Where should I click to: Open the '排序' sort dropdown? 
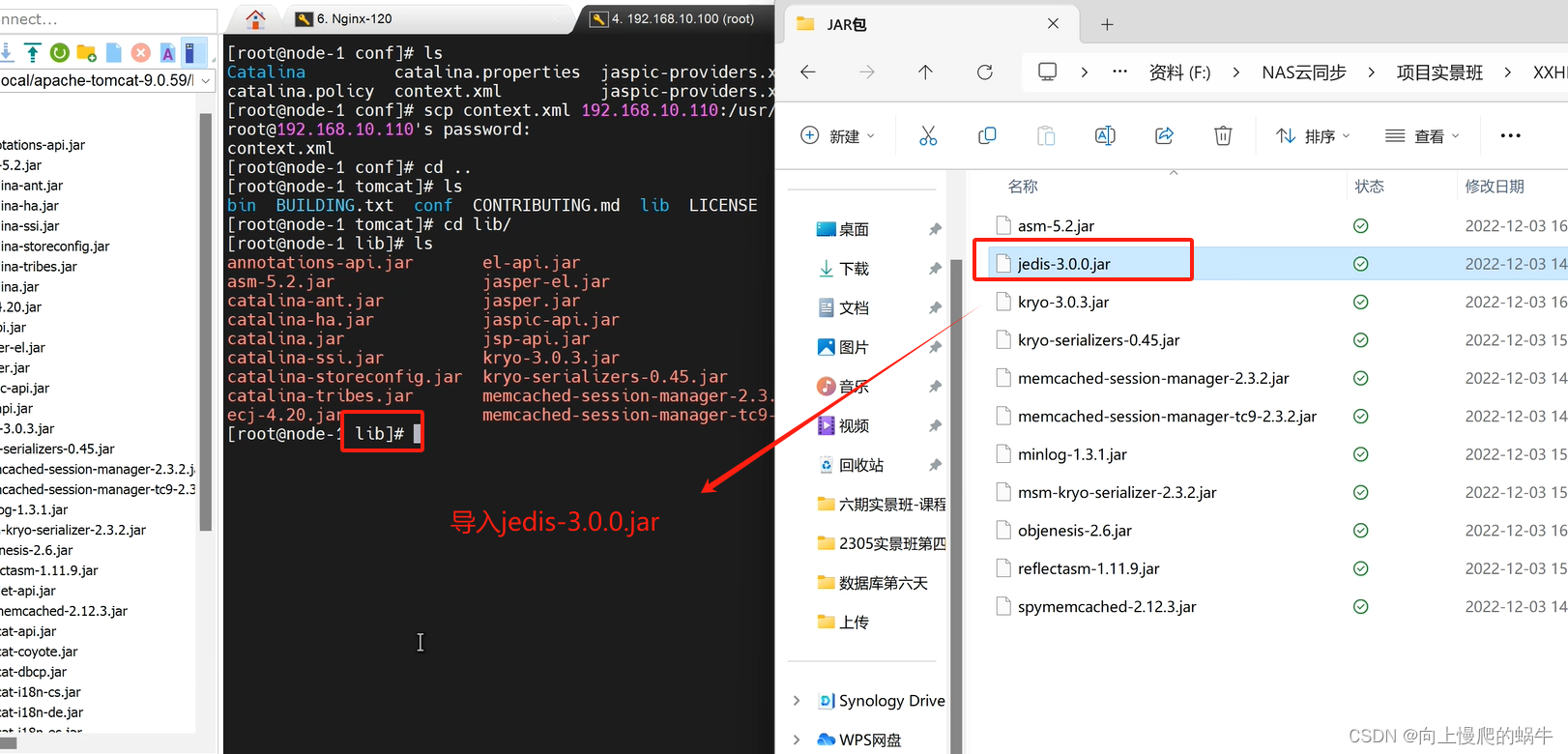click(1313, 136)
